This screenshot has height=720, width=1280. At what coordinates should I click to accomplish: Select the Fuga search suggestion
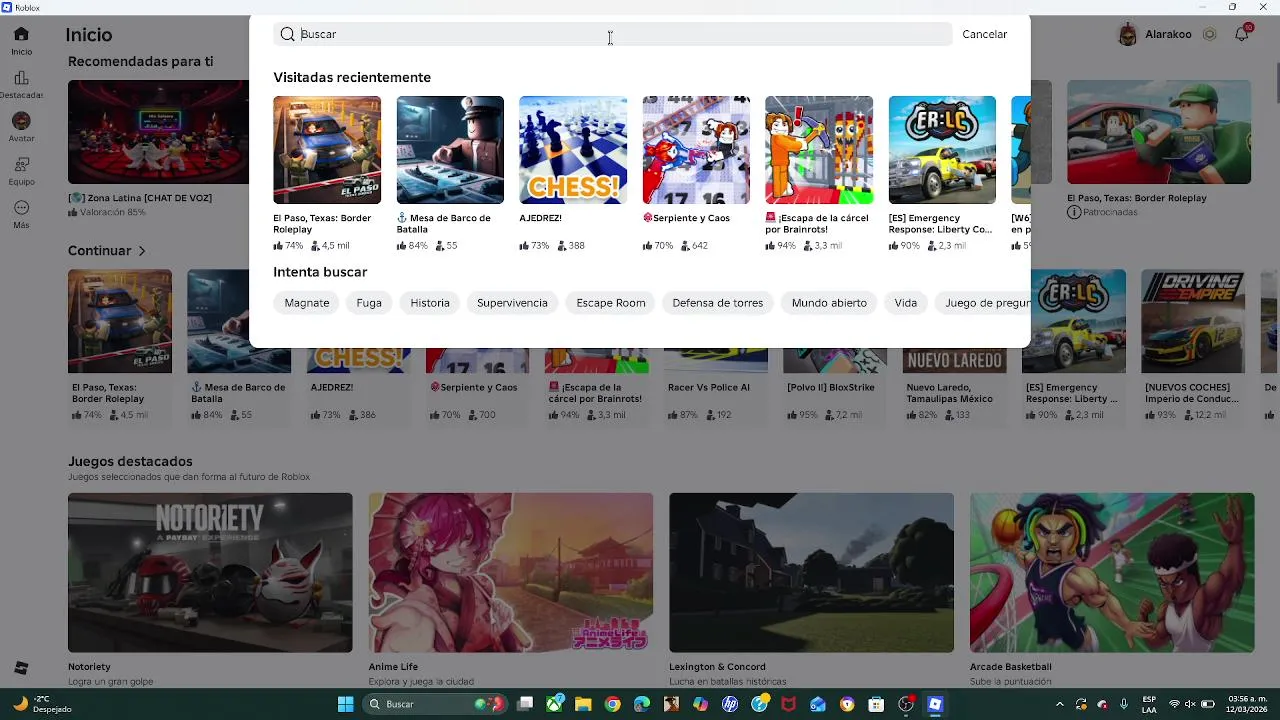click(x=369, y=303)
